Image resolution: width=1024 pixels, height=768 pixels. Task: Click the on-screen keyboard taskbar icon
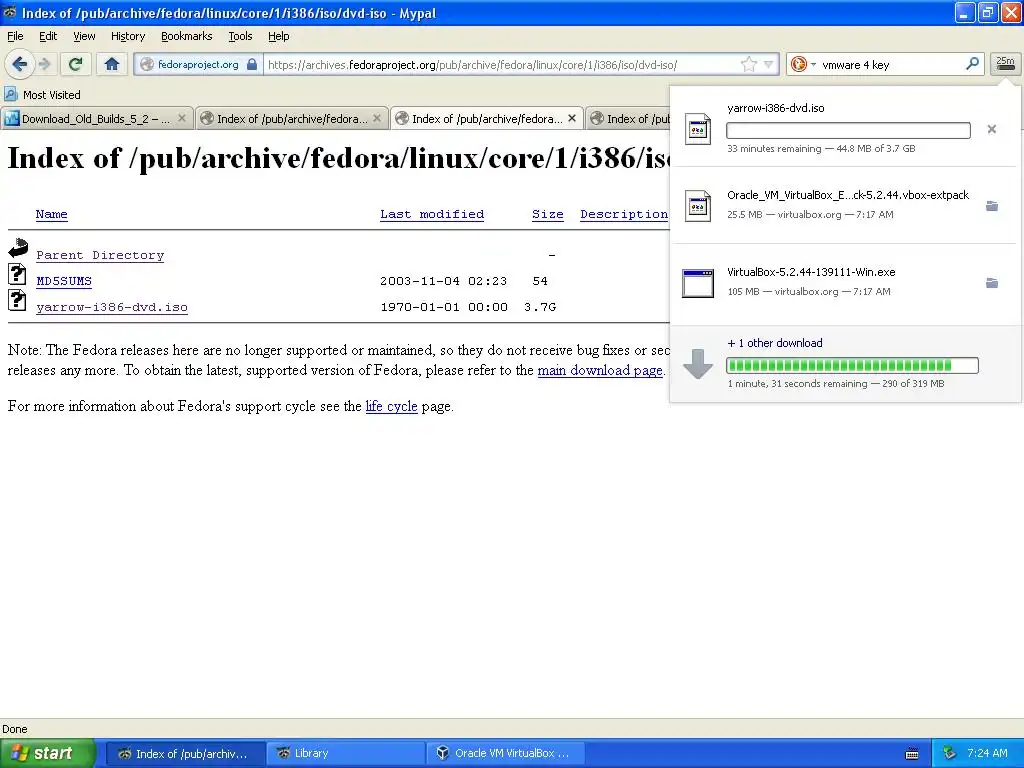[x=912, y=754]
